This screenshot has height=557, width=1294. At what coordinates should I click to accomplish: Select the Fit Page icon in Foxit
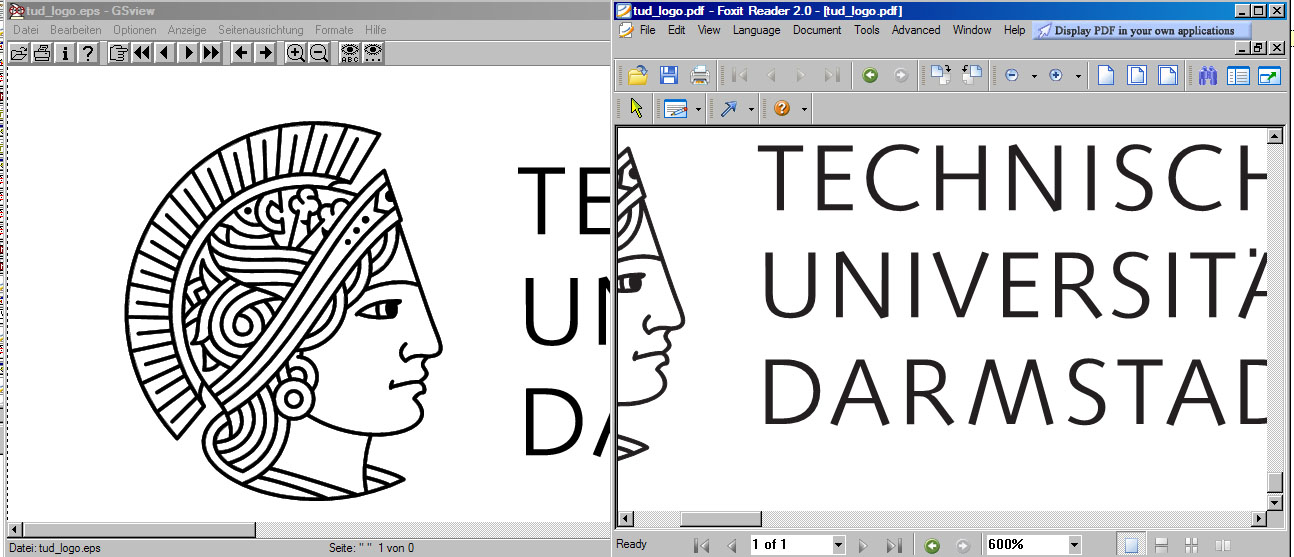1137,75
